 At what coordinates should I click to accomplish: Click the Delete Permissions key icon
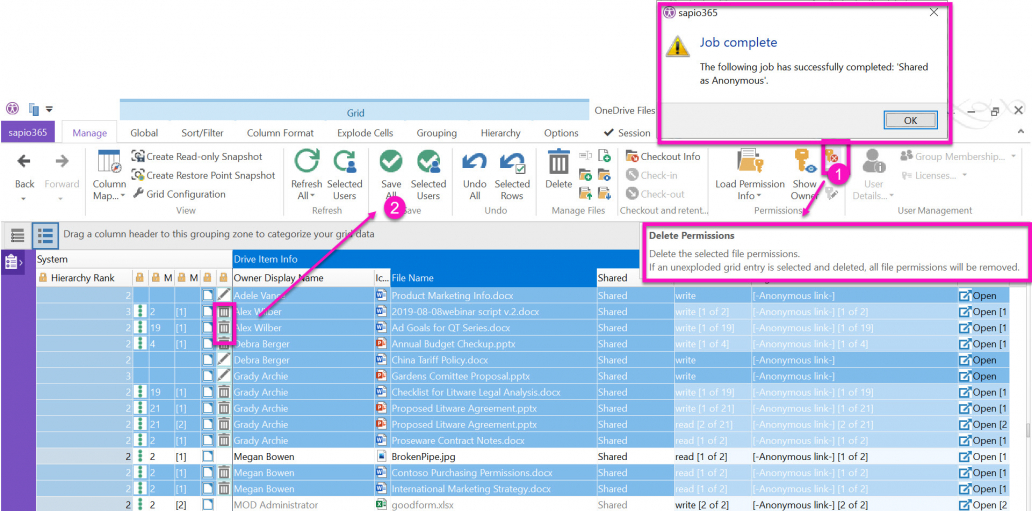[x=832, y=157]
